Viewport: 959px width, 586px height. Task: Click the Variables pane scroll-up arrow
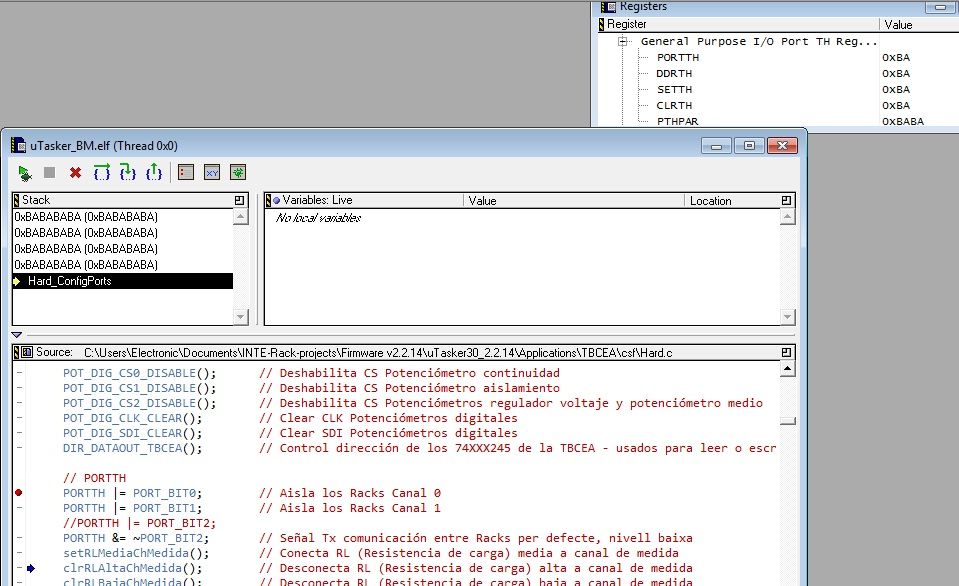788,217
